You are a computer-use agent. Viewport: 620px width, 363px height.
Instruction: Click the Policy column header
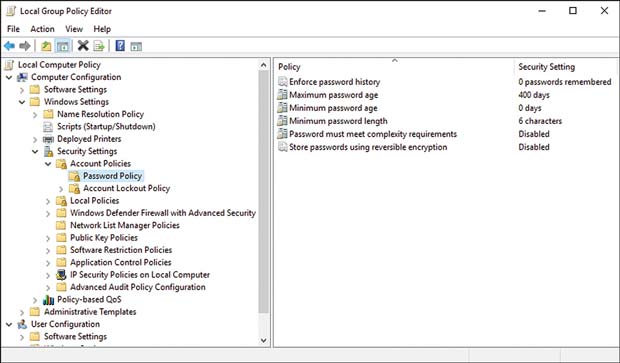[394, 66]
